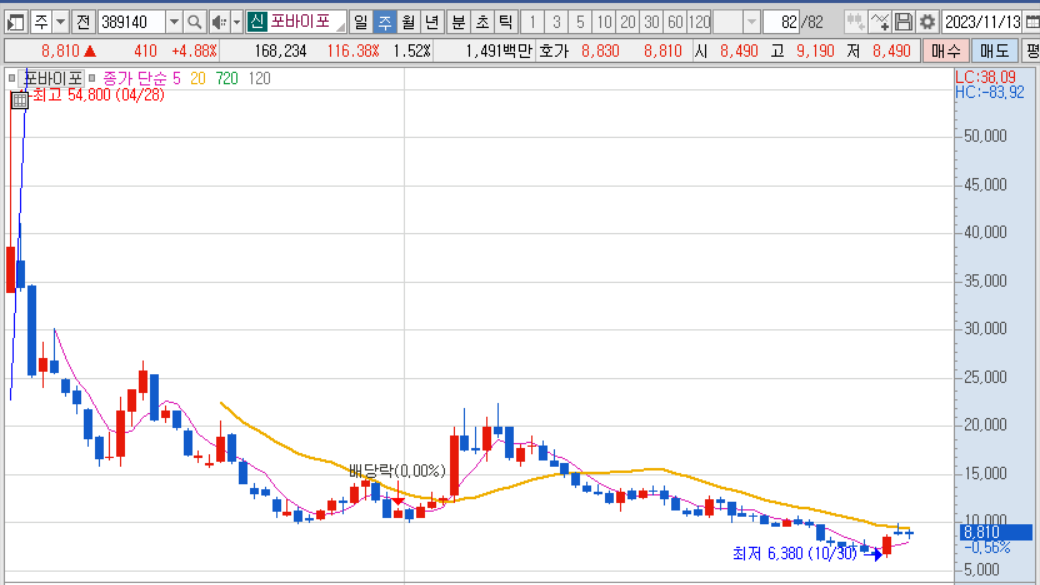Expand the sound alert options arrow
Screen dimensions: 1040x585
tap(237, 23)
